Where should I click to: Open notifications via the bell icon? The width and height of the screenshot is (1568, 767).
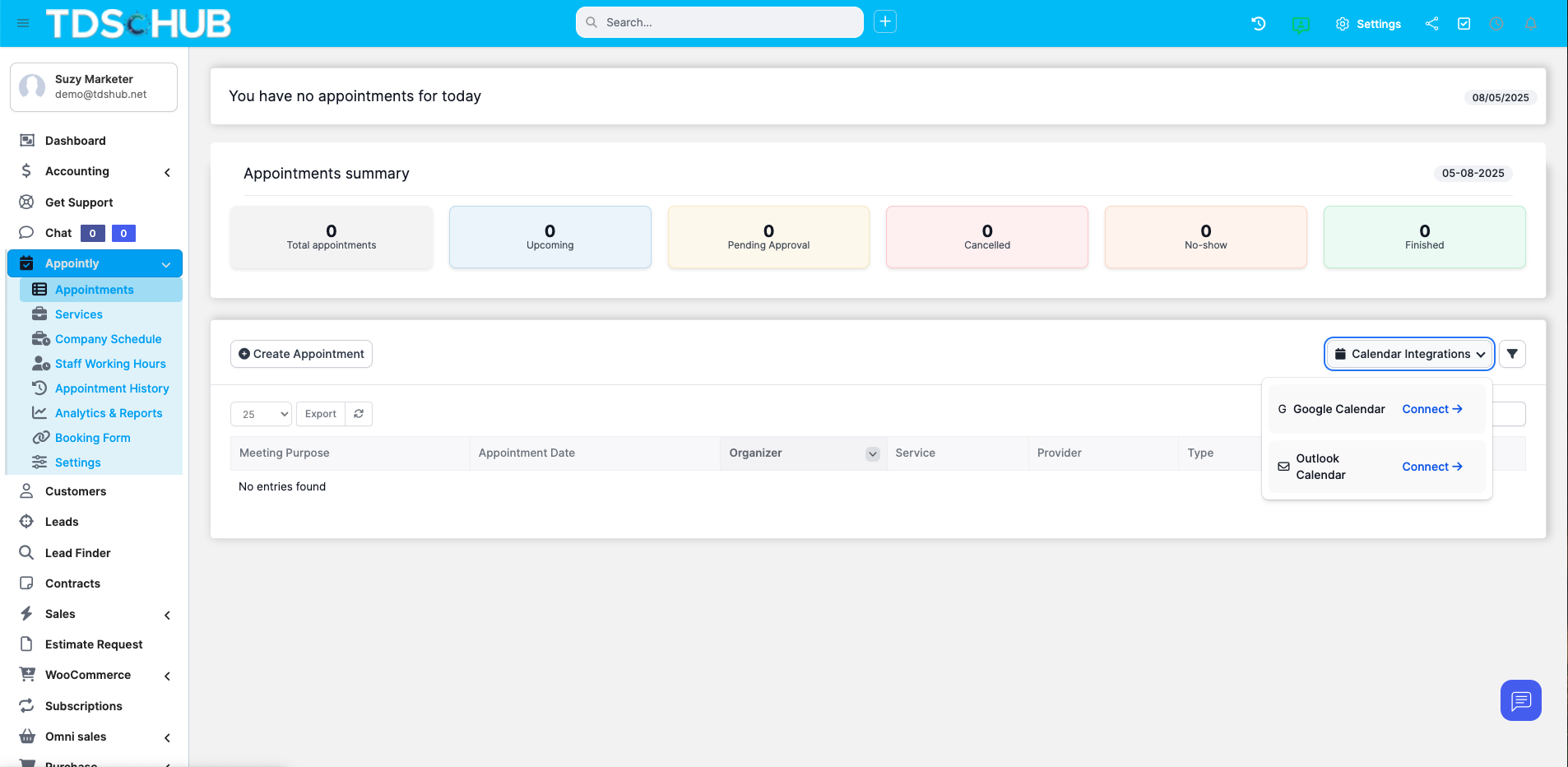pos(1531,24)
